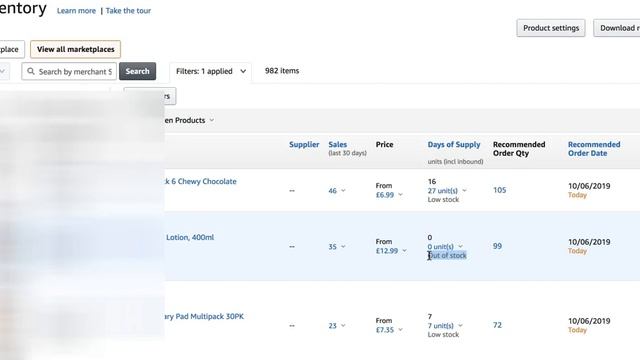Viewport: 640px width, 360px height.
Task: Expand sales 46 chevron
Action: [343, 191]
